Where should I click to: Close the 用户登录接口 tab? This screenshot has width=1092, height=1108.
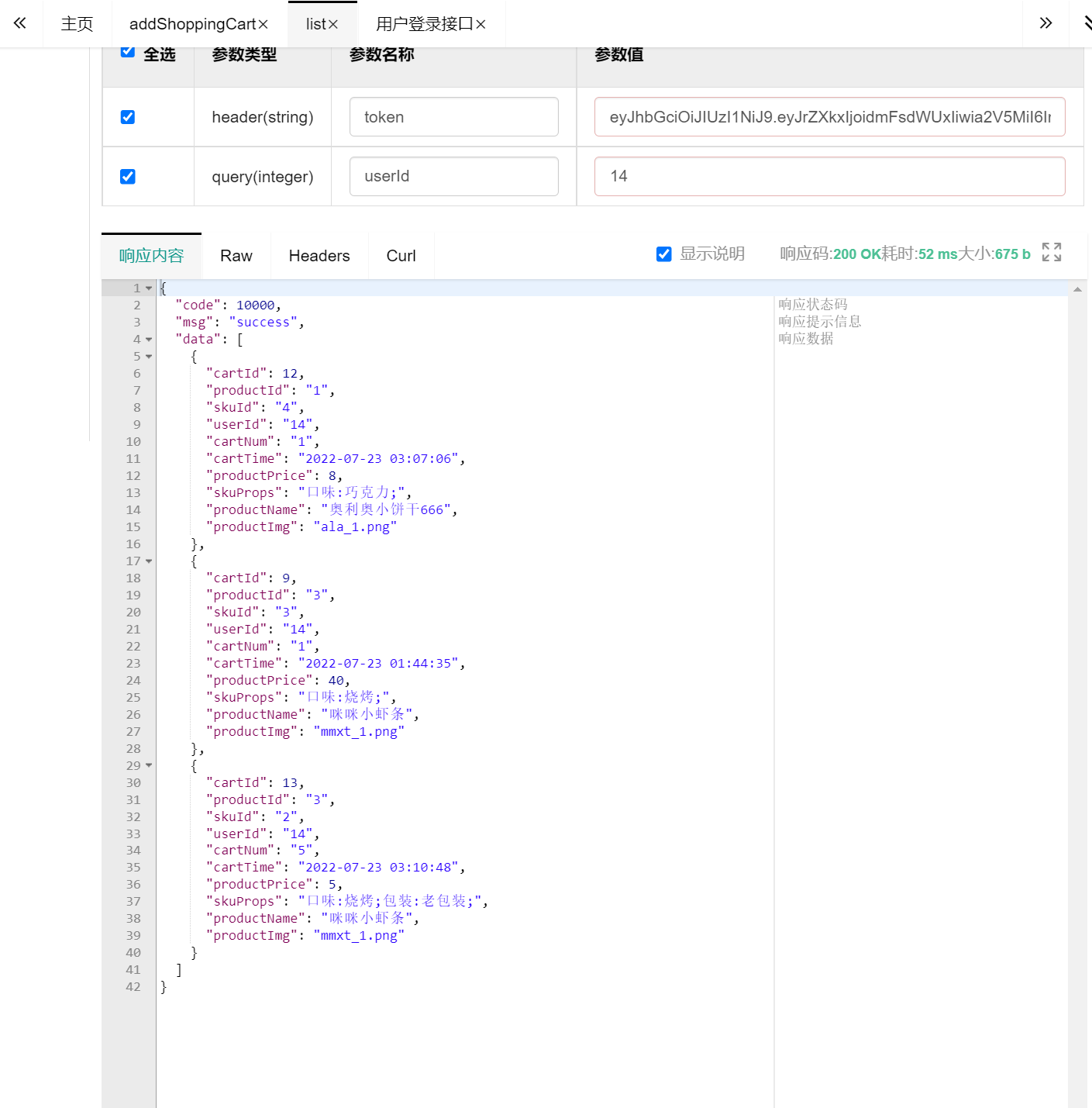pyautogui.click(x=481, y=25)
